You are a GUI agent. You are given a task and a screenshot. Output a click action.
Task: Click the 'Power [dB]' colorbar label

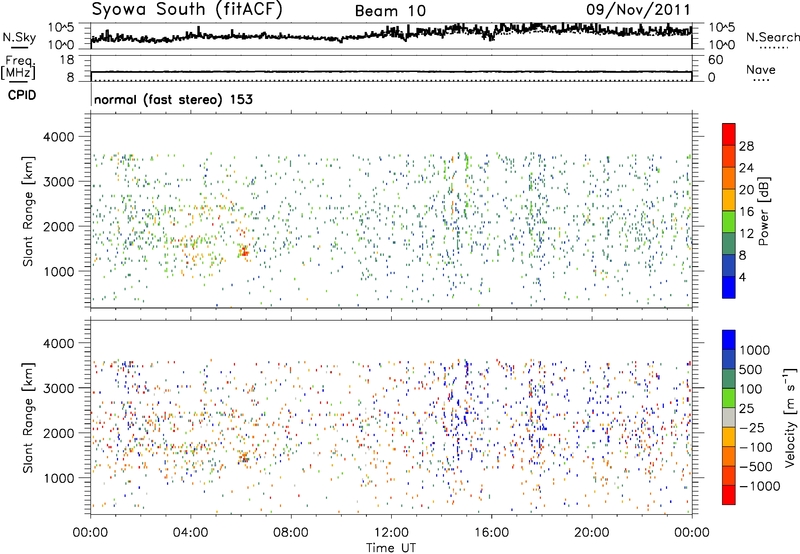[x=763, y=211]
